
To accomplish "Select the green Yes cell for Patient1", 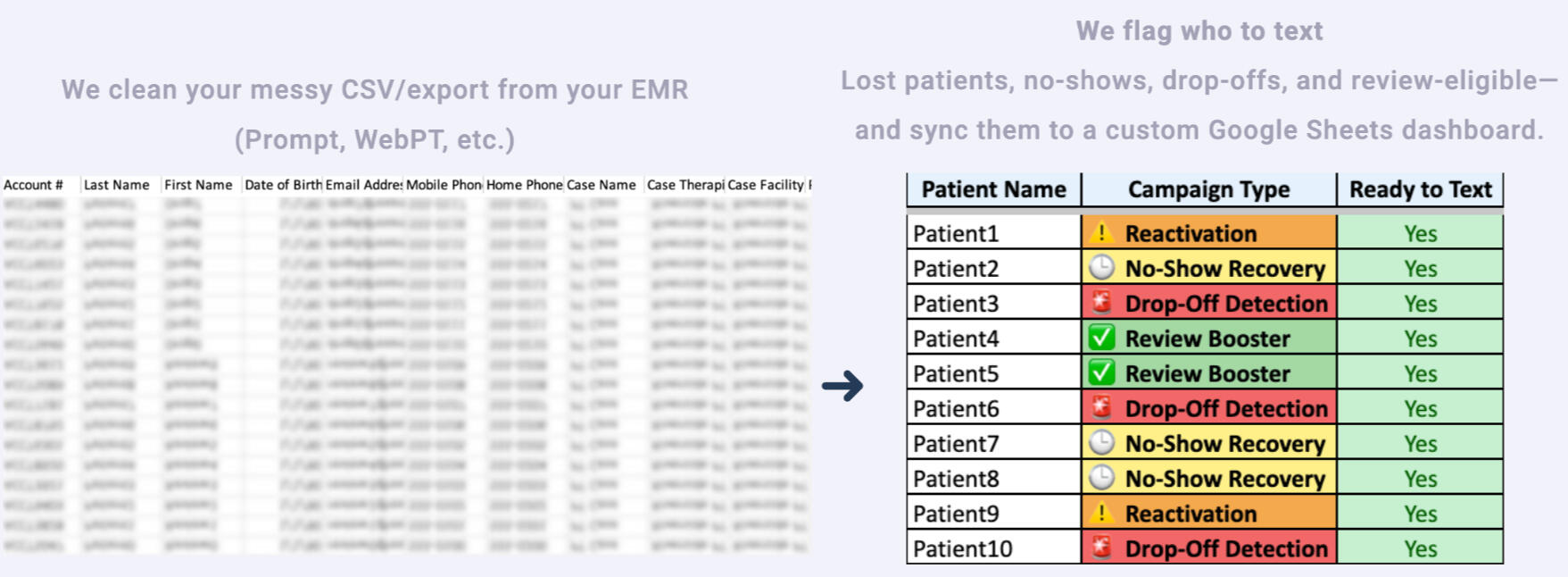I will [1420, 233].
